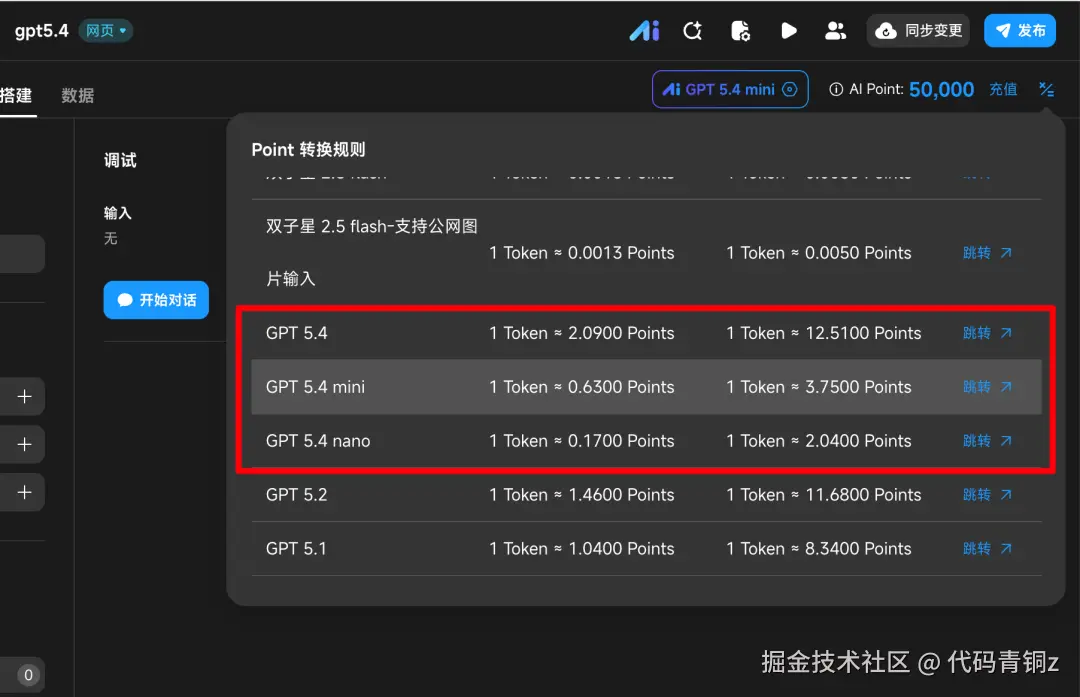
Task: Open the collaborators people icon
Action: pyautogui.click(x=835, y=30)
